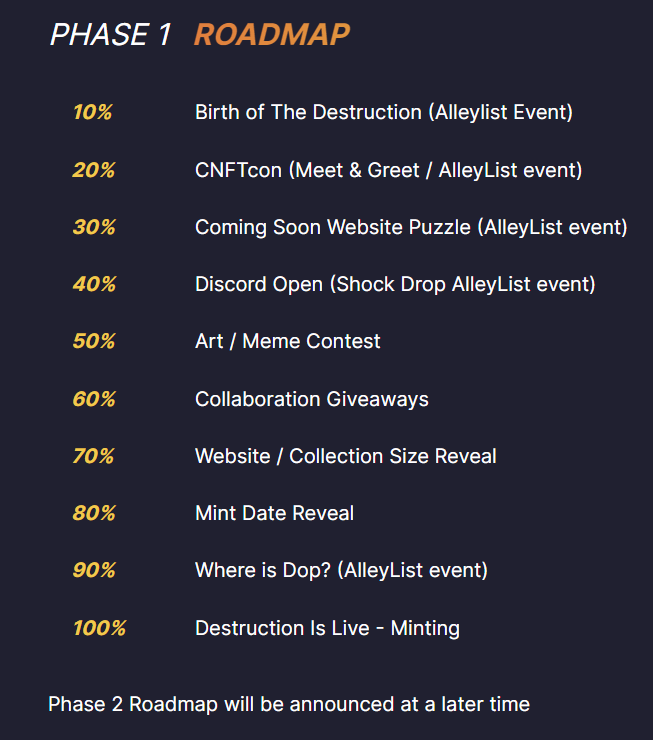
Task: Click the orange ROADMAP heading
Action: pos(272,35)
